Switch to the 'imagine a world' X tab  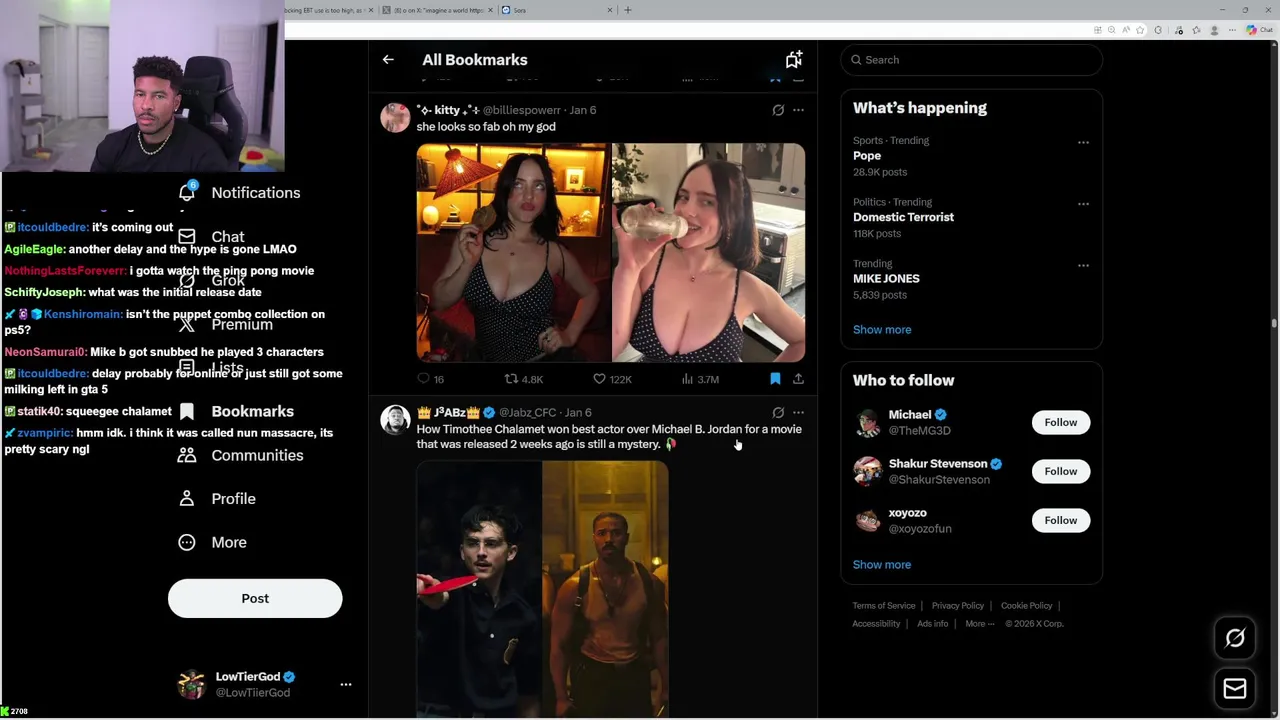(437, 10)
